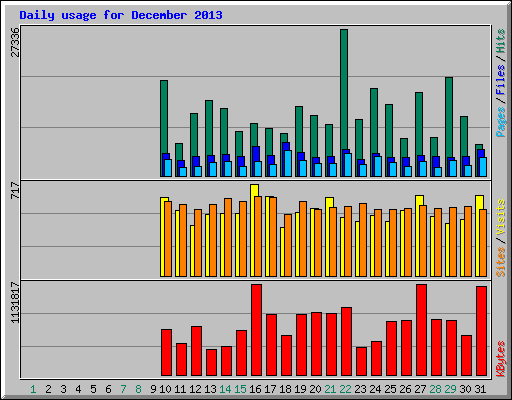
Task: Click the 1131817 KBytes axis value
Action: [15, 302]
